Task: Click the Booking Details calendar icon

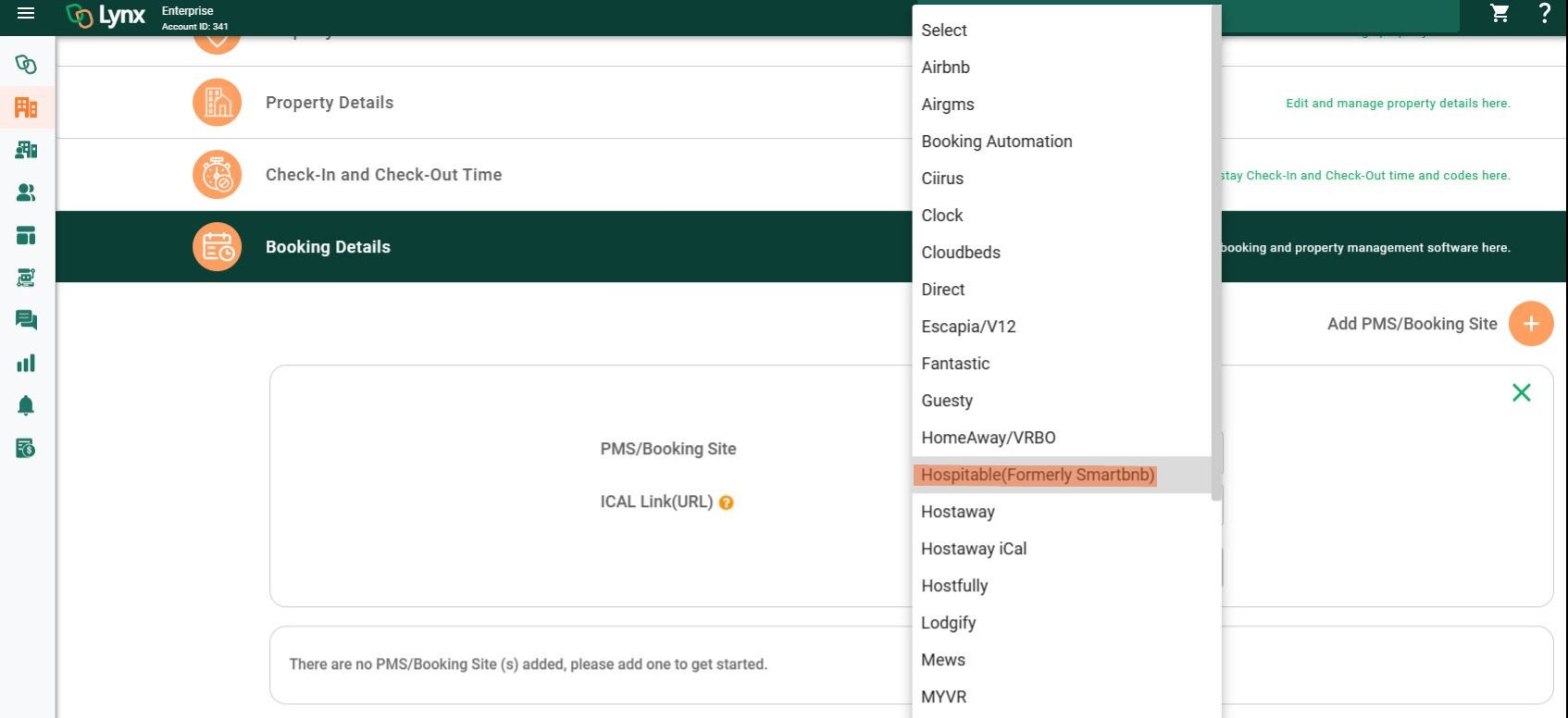Action: [217, 246]
